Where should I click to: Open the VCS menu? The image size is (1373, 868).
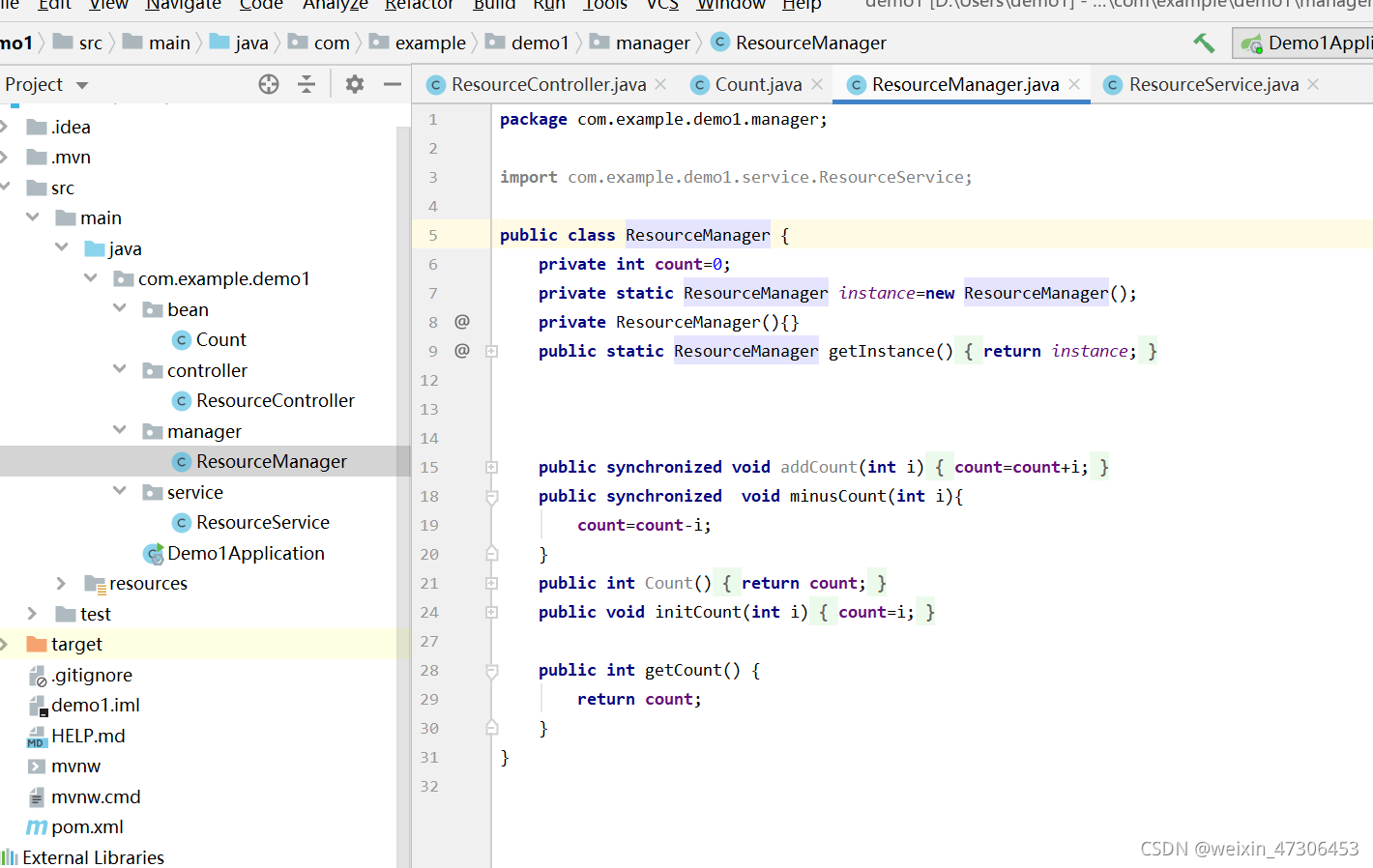click(x=662, y=5)
